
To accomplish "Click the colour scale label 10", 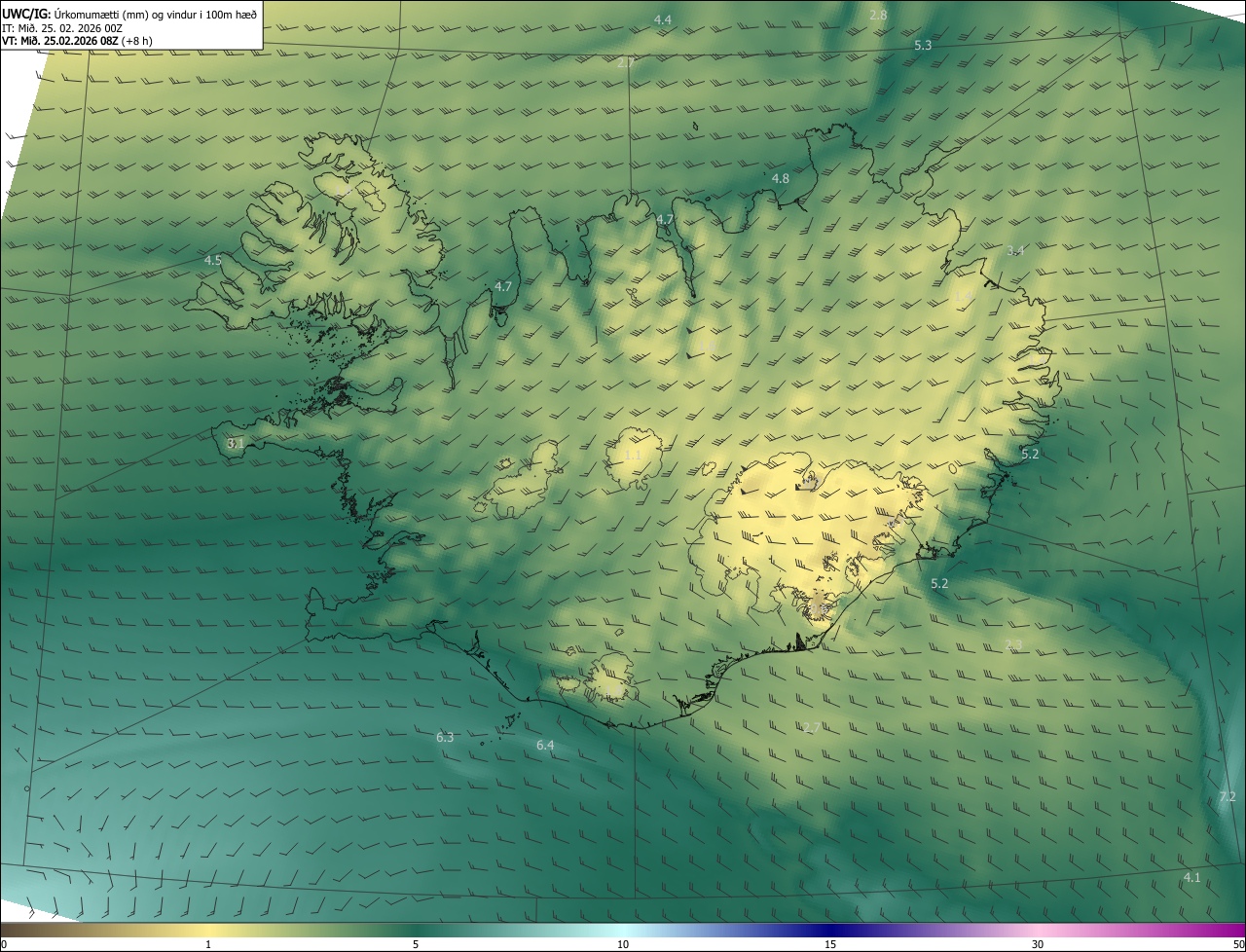I will coord(623,944).
